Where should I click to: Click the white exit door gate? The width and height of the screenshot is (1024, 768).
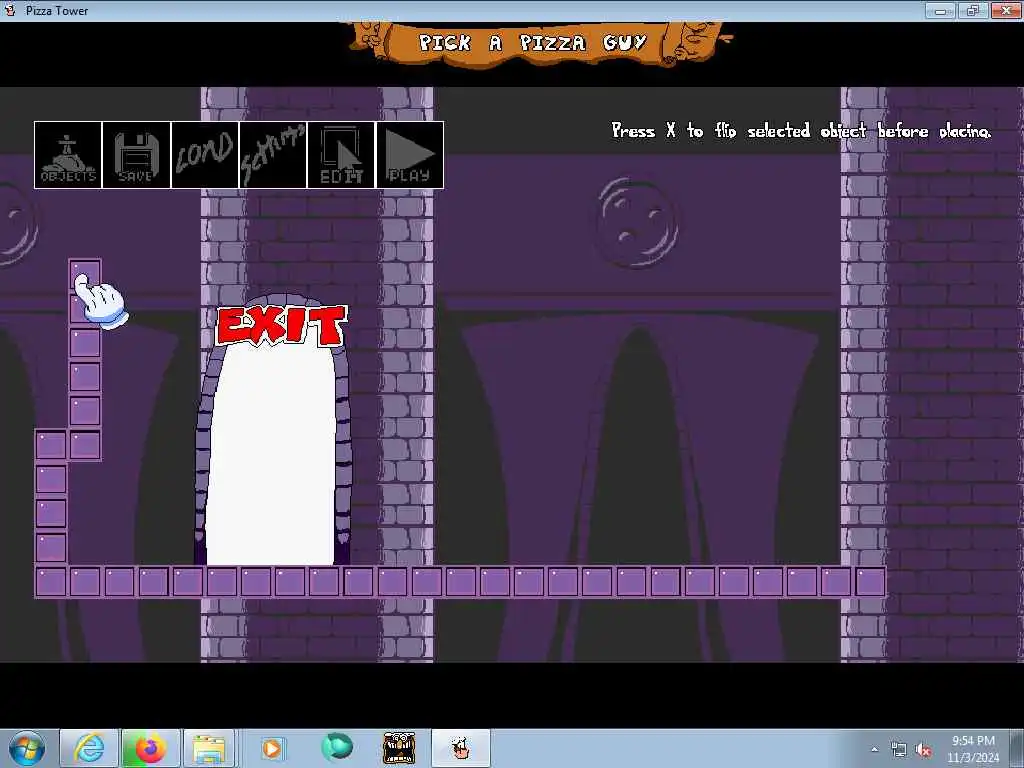pos(271,454)
